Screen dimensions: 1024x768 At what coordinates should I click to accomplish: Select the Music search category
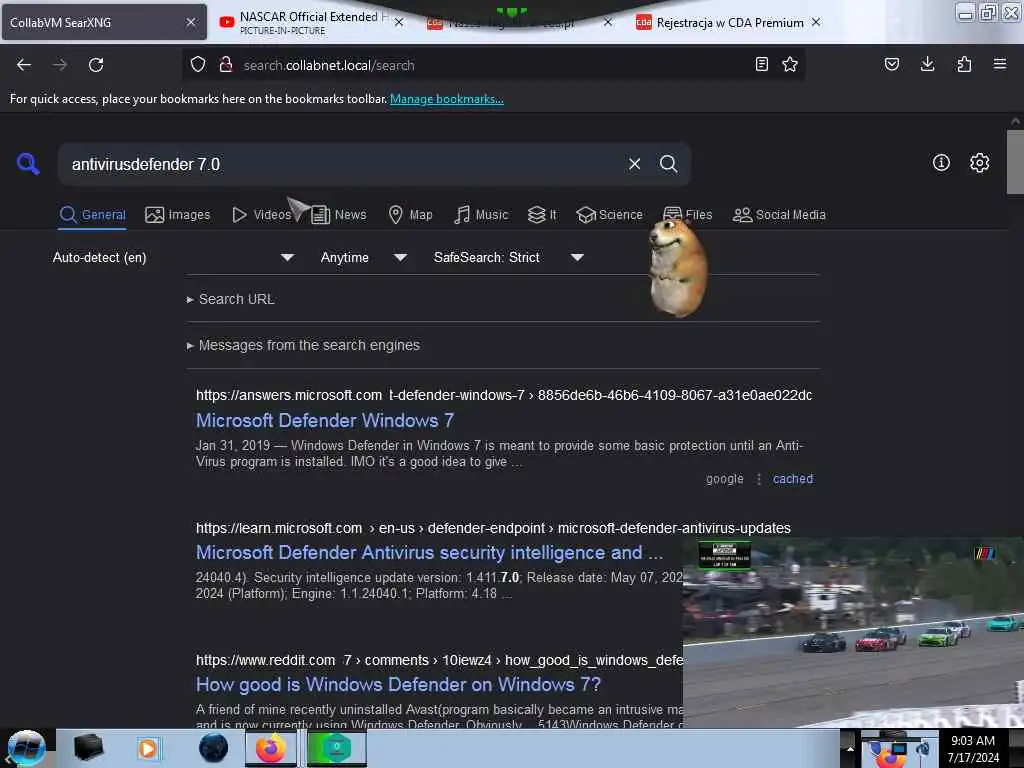click(x=481, y=214)
